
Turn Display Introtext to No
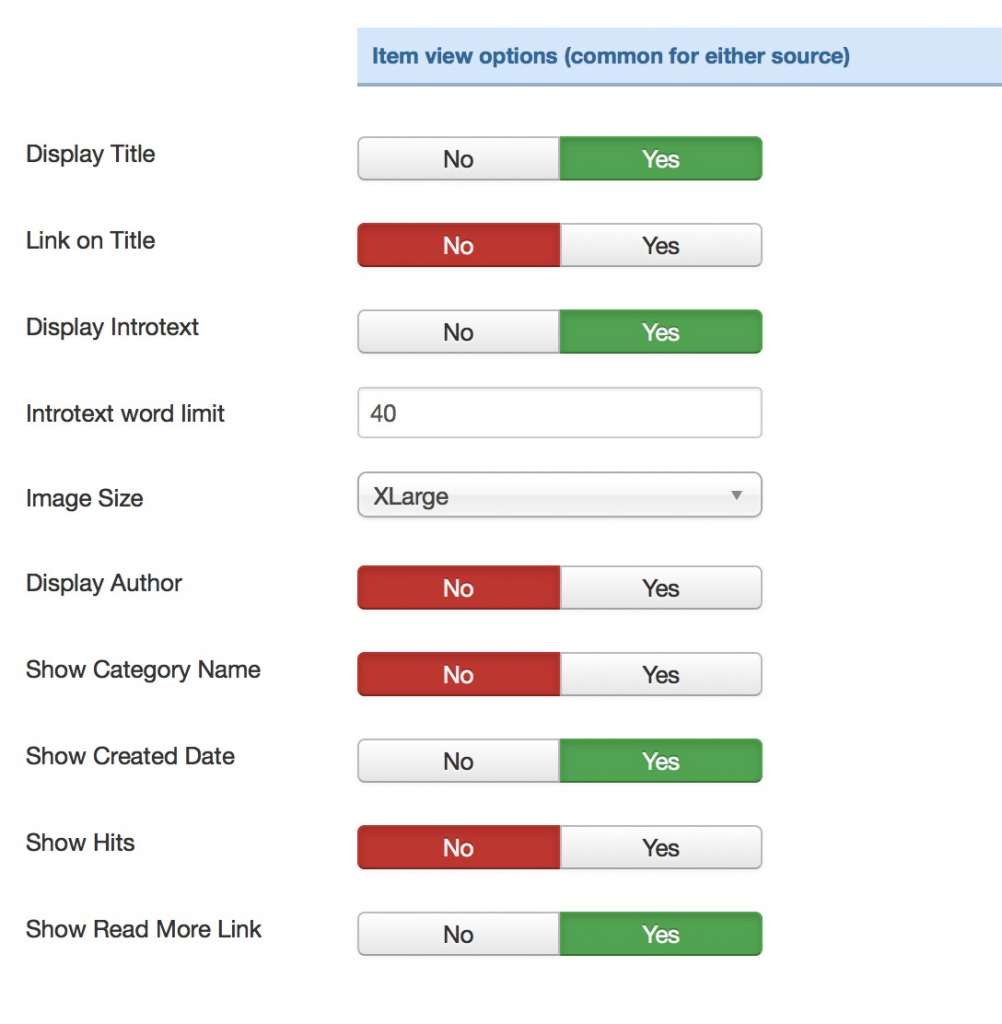[x=458, y=332]
